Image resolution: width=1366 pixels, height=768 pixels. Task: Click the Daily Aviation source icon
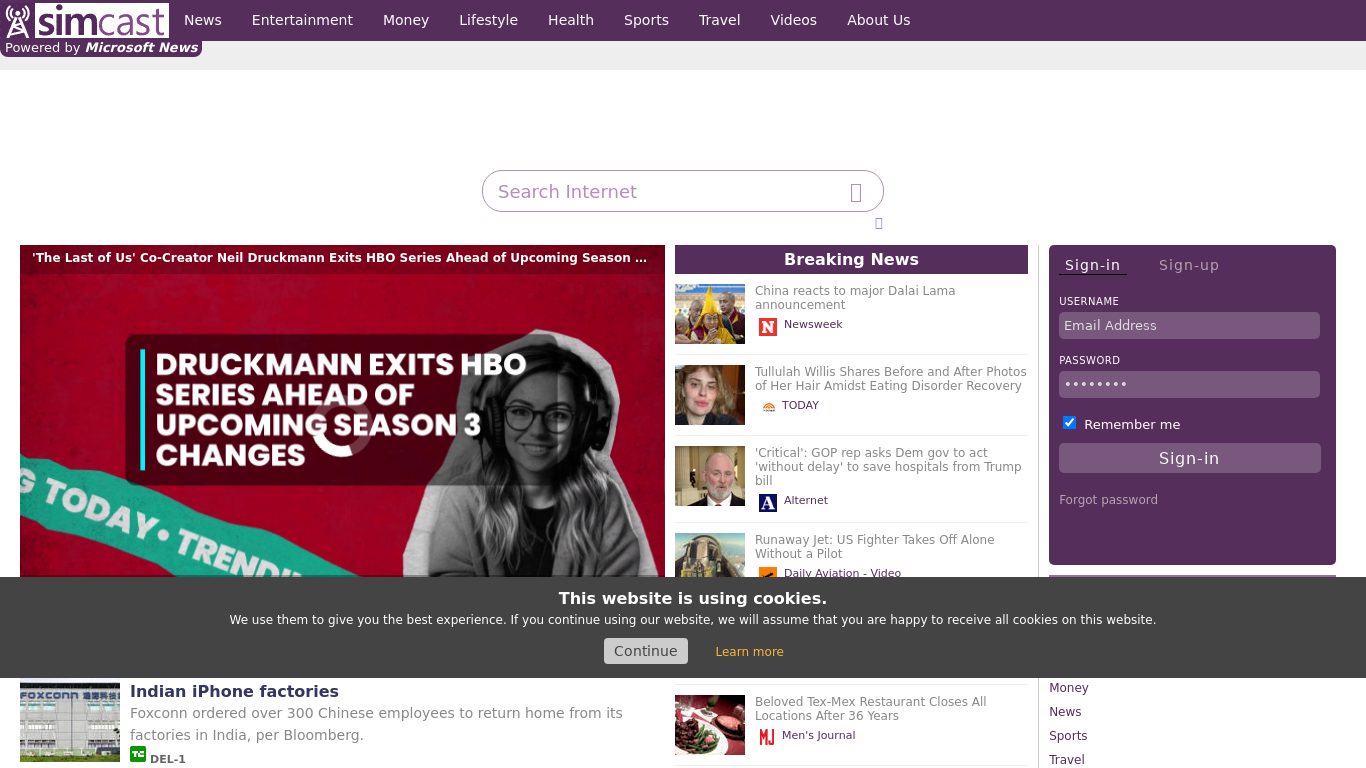tap(768, 573)
